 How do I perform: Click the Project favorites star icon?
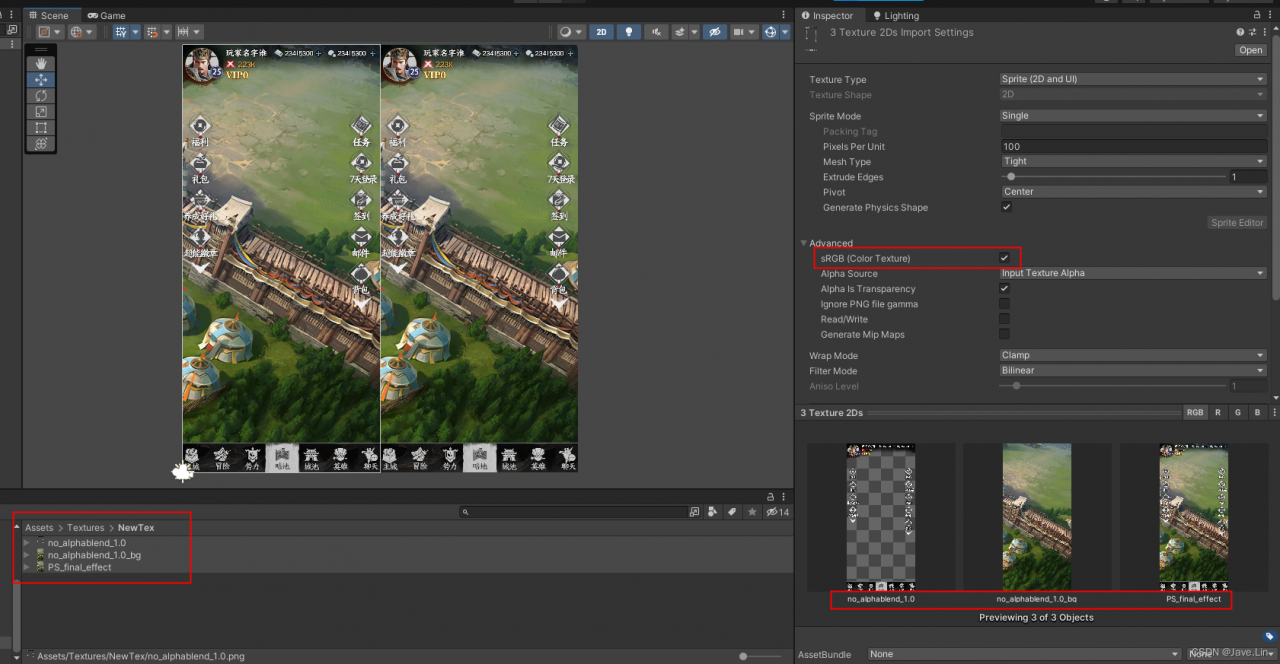[752, 512]
